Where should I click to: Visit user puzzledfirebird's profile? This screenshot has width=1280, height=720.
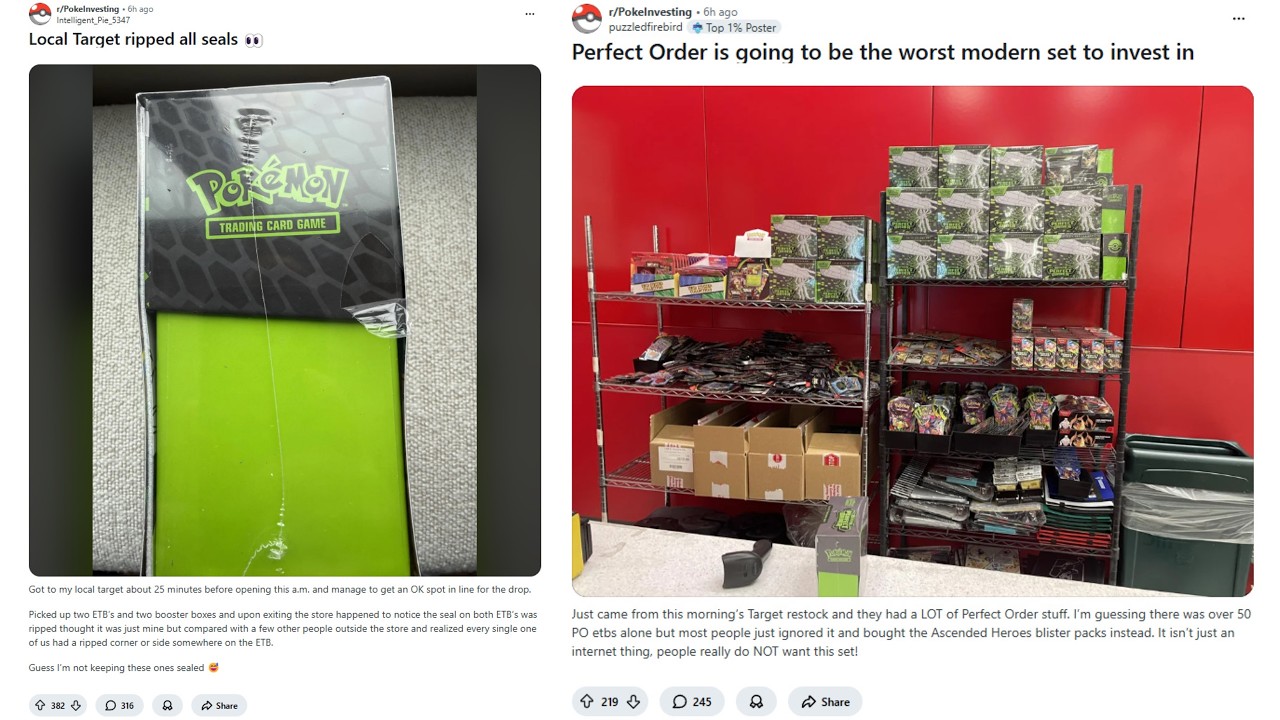click(646, 27)
